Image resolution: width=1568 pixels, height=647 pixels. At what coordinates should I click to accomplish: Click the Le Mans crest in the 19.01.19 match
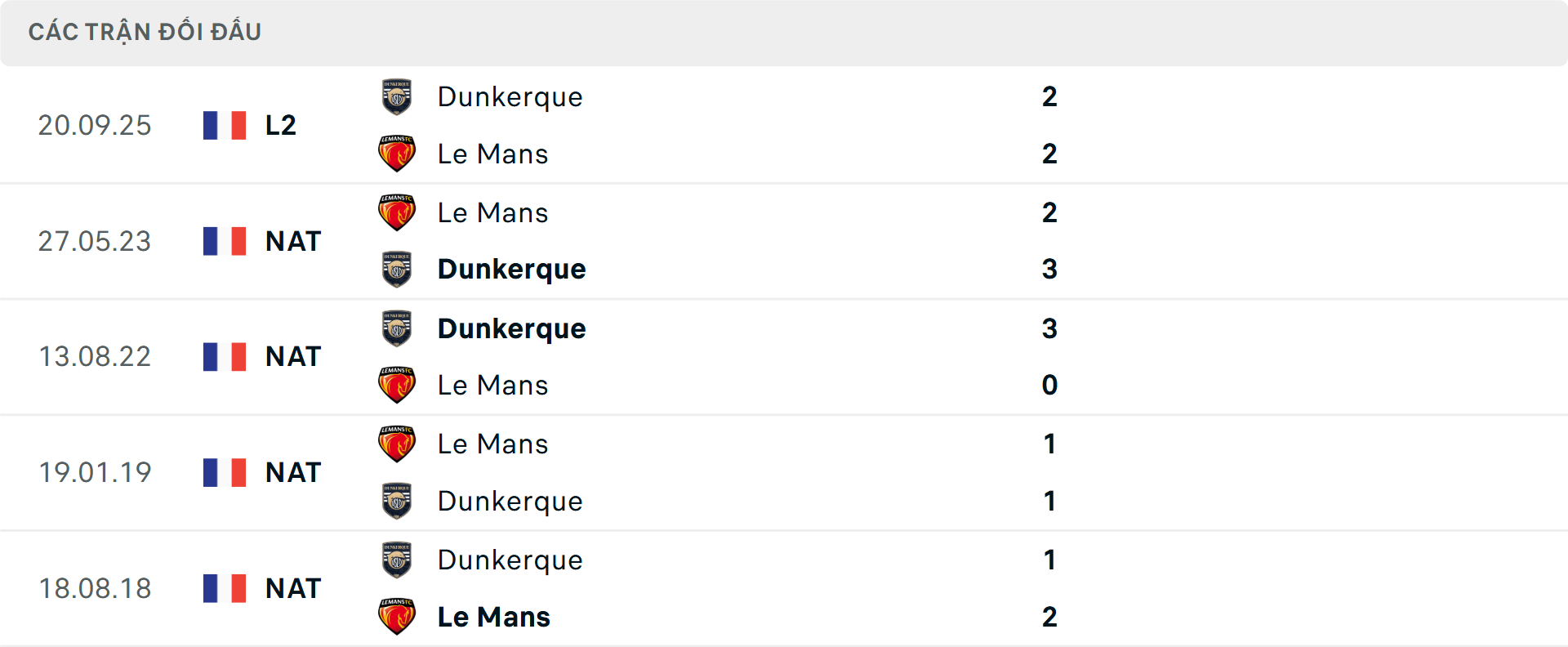click(397, 444)
